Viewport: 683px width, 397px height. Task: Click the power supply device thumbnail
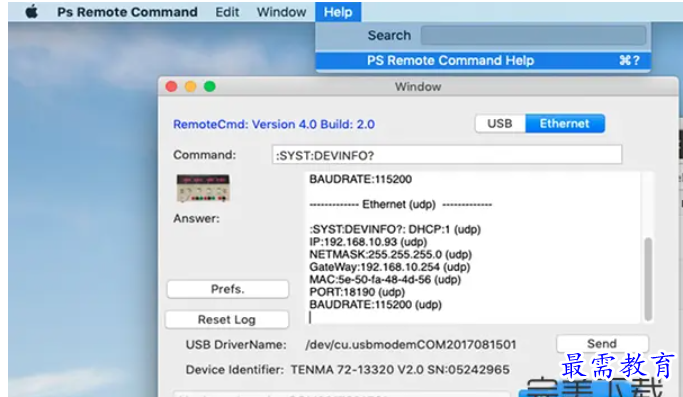[203, 188]
